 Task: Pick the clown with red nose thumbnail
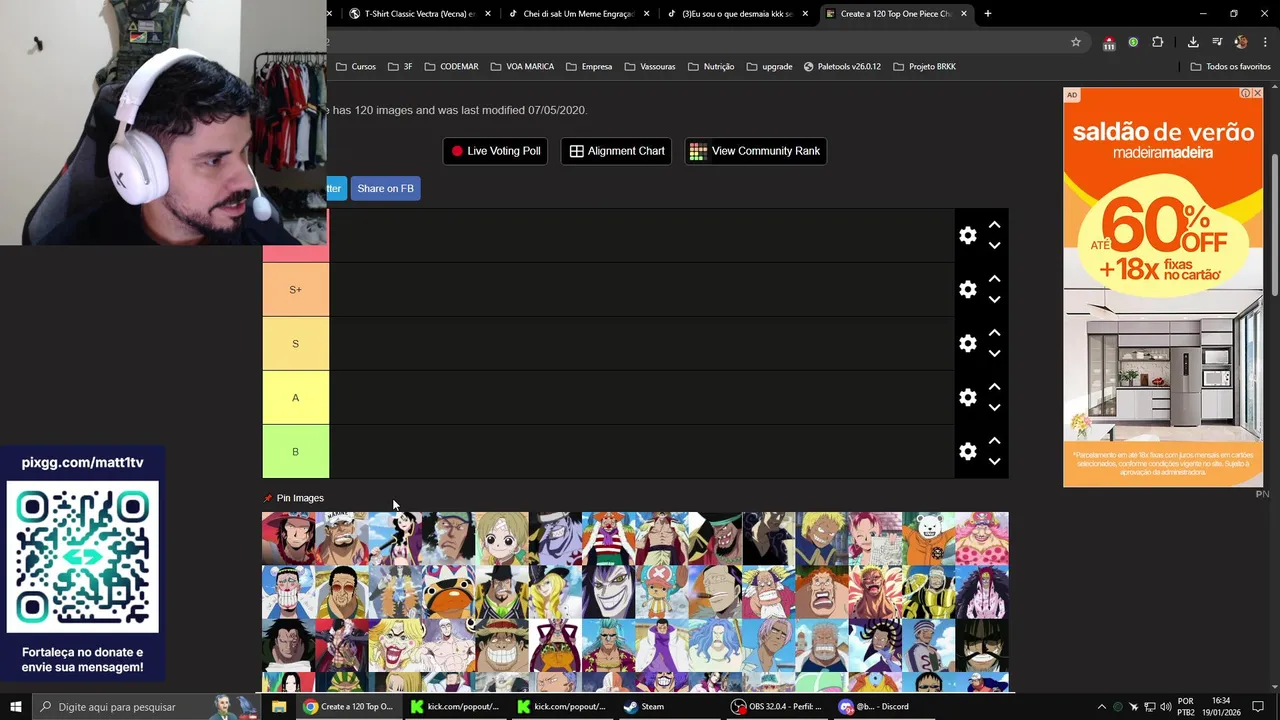coord(608,538)
